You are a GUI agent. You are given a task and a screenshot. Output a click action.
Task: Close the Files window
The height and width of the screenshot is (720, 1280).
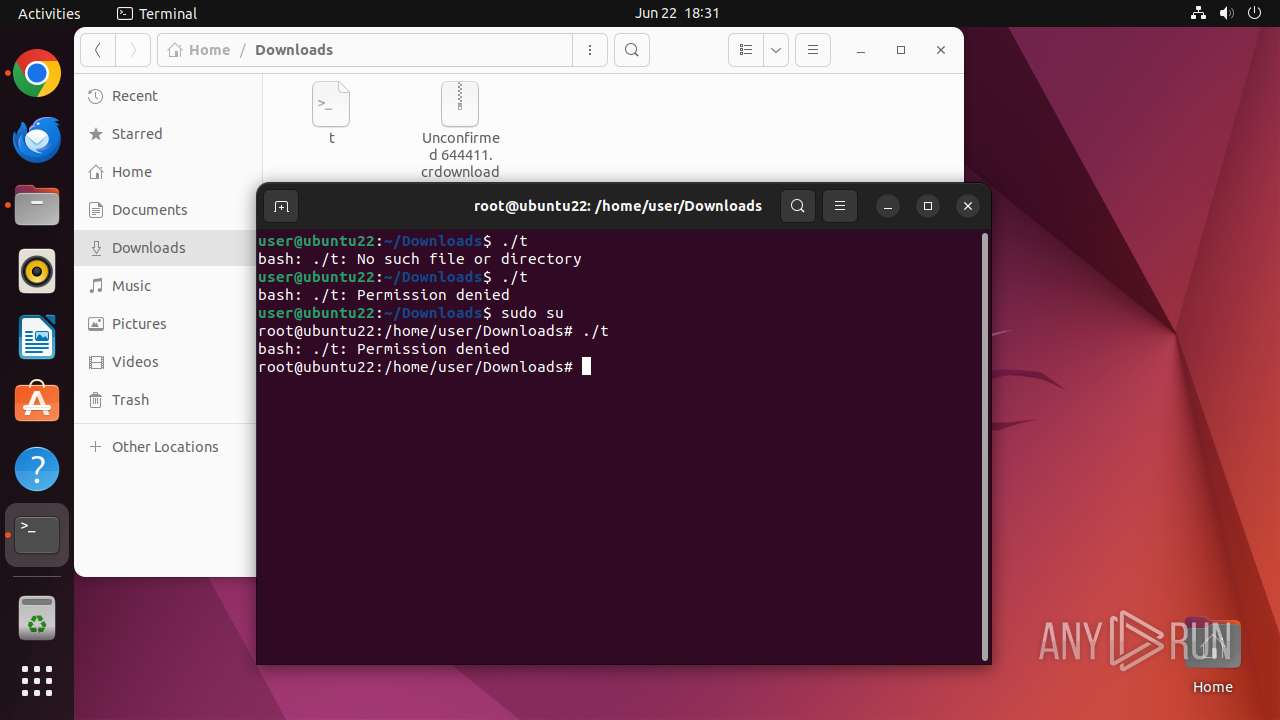pyautogui.click(x=941, y=50)
